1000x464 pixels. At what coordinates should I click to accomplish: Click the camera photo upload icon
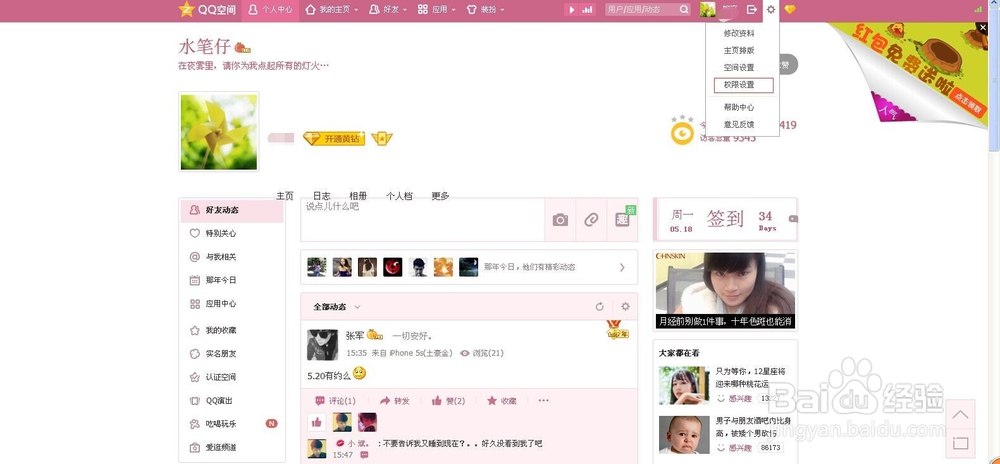[560, 220]
